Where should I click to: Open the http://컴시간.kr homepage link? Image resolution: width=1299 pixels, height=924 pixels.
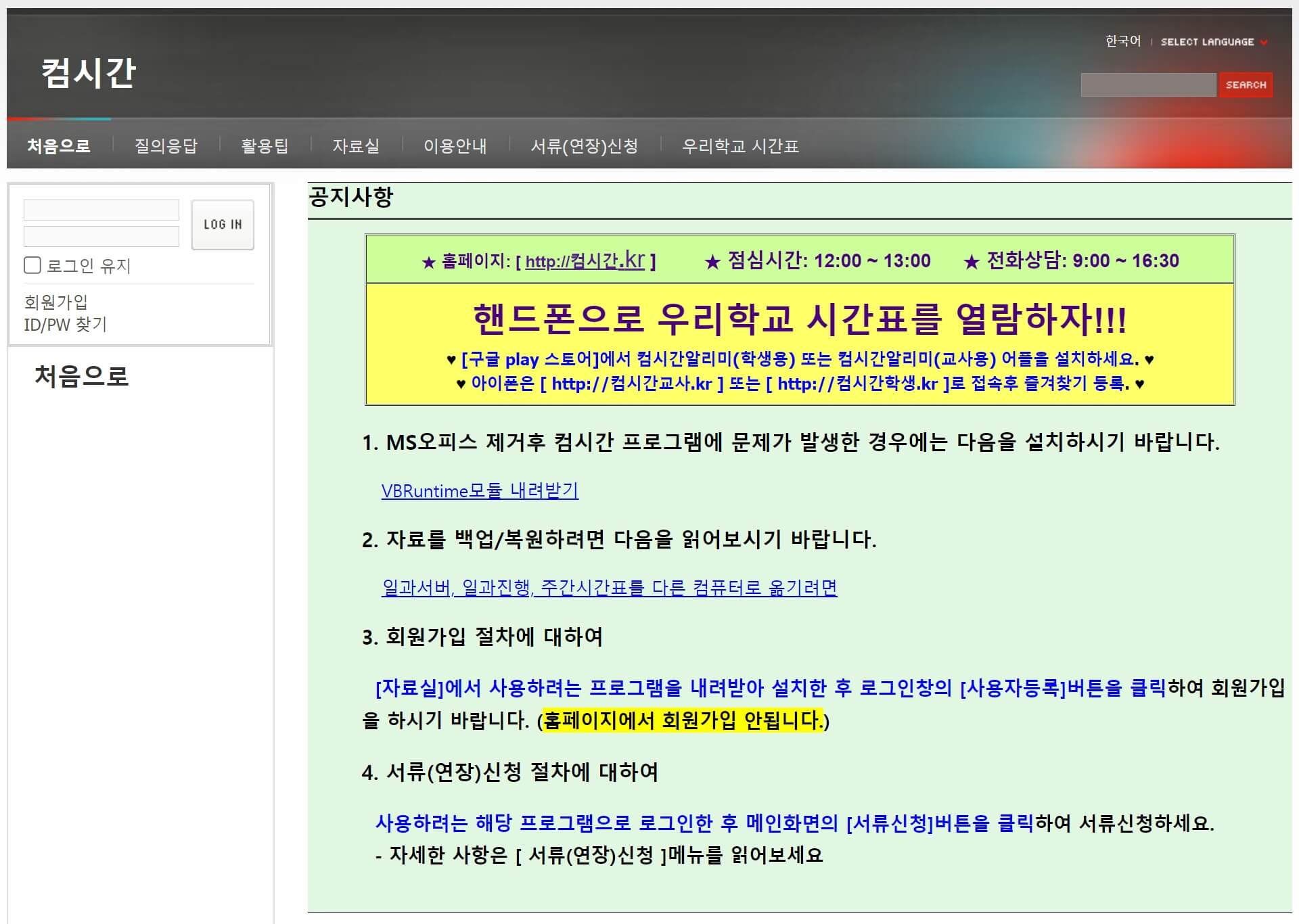583,262
